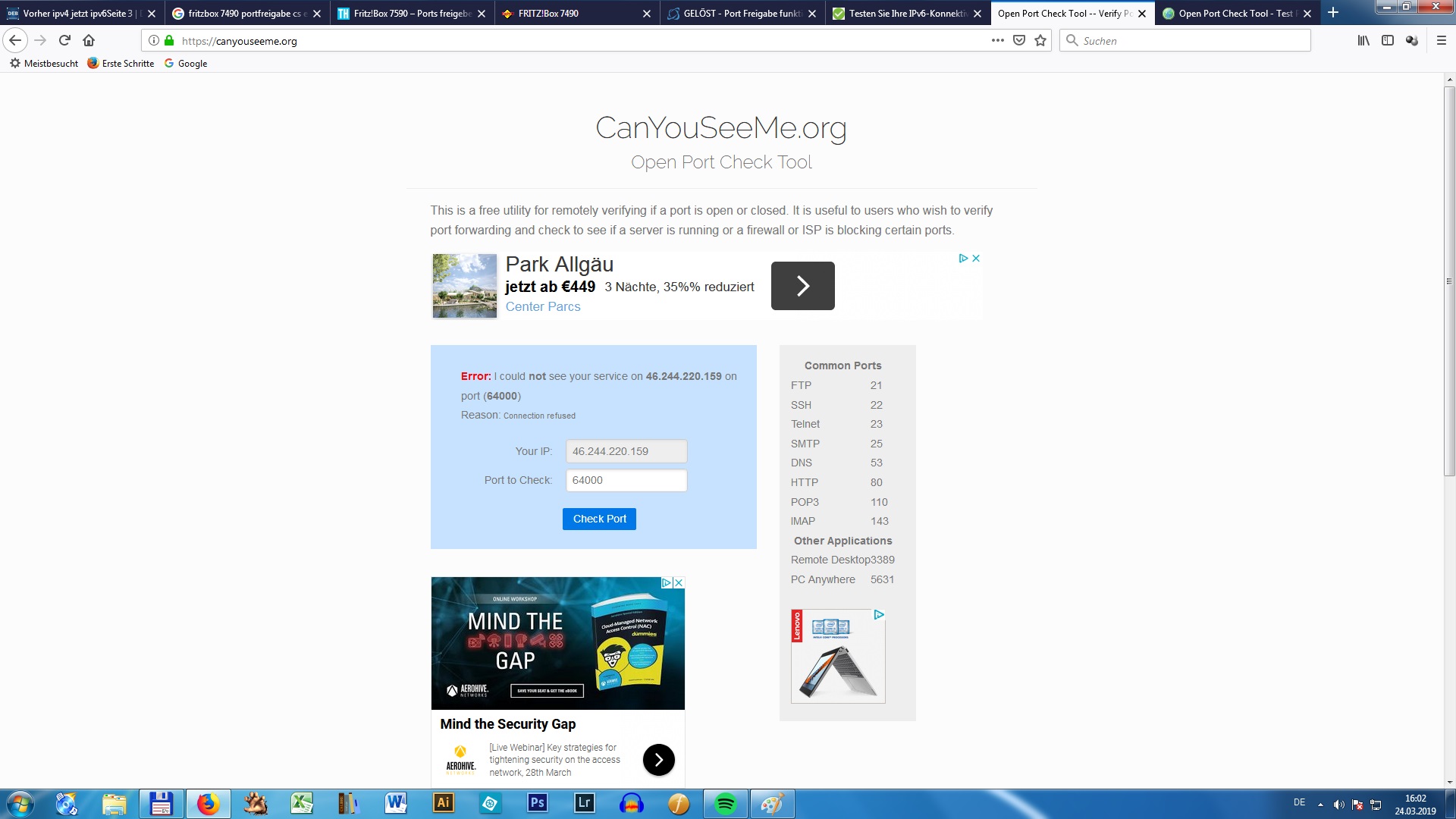Show site information for canyouseeme.org

154,41
